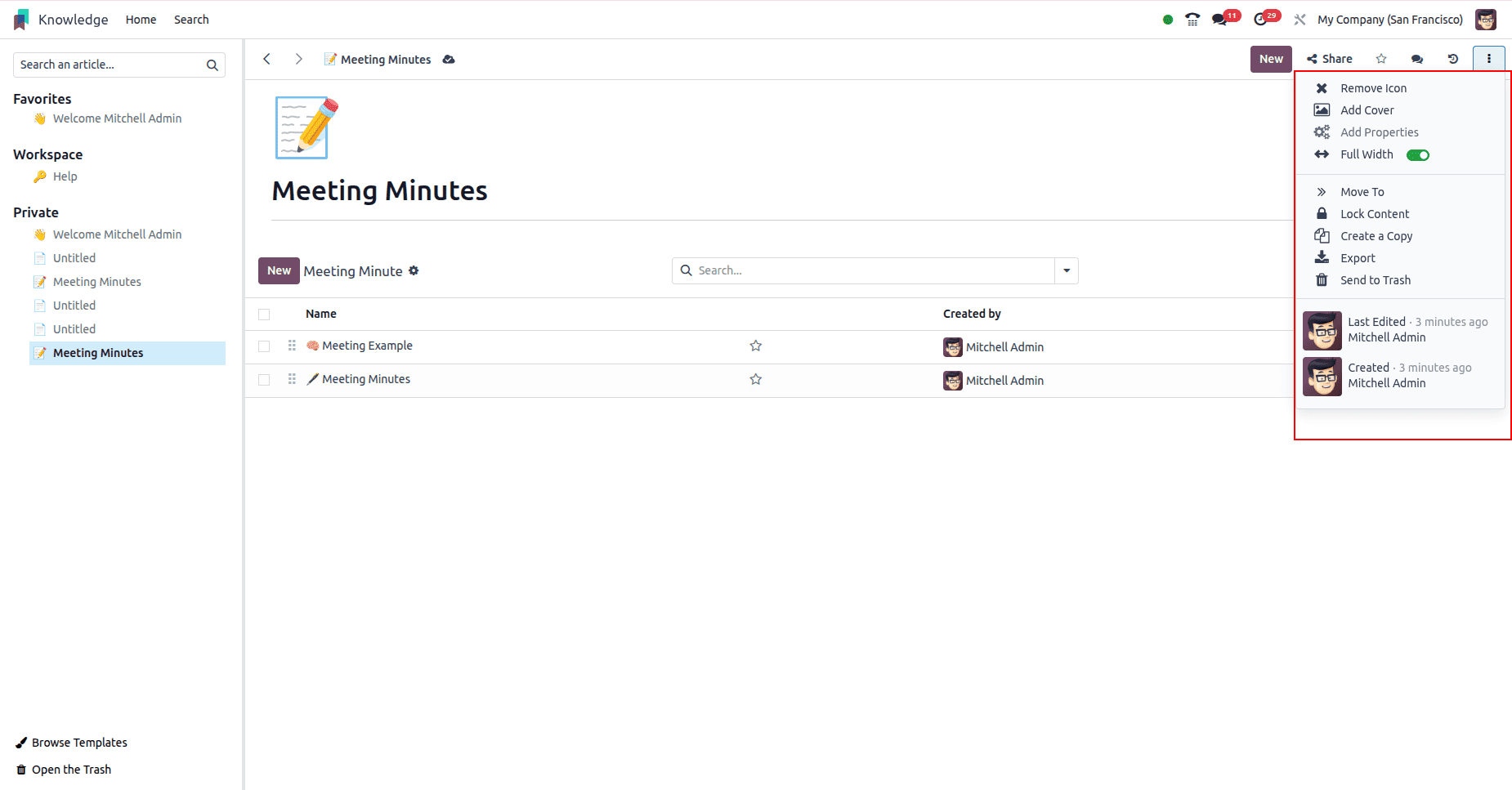Open the first Untitled private article

pos(74,258)
